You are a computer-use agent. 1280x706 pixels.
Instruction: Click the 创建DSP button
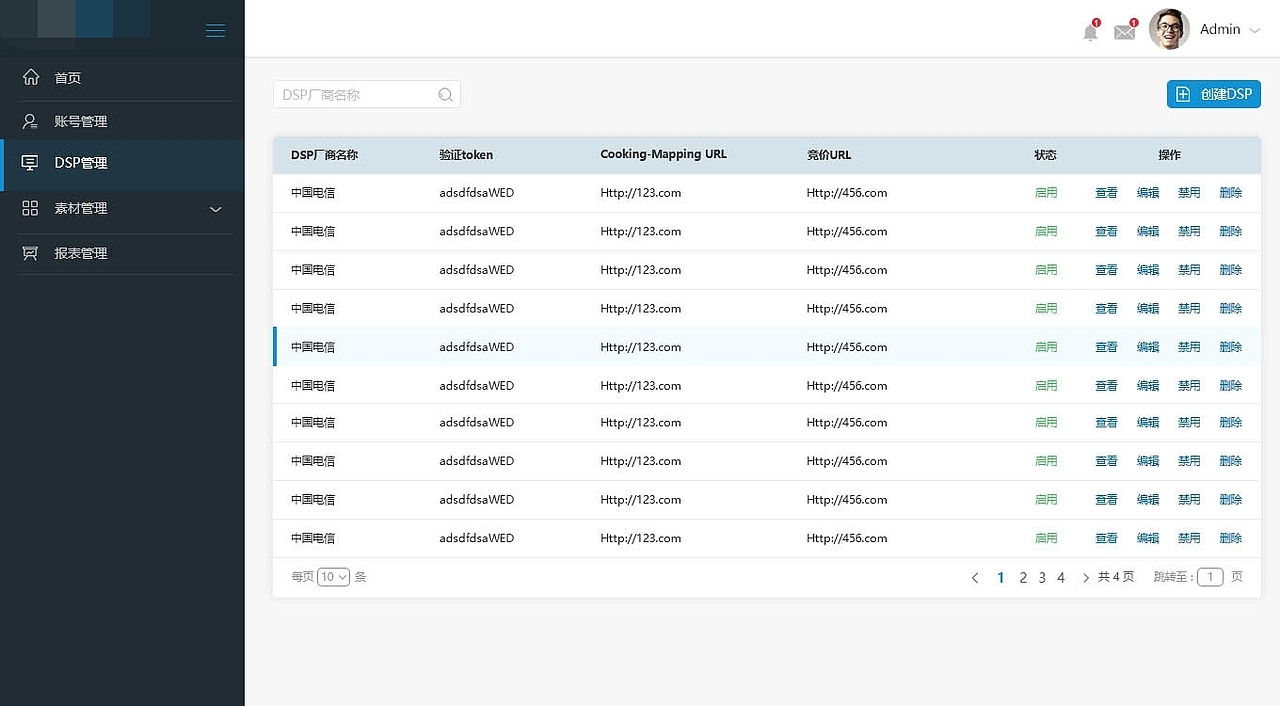tap(1214, 94)
